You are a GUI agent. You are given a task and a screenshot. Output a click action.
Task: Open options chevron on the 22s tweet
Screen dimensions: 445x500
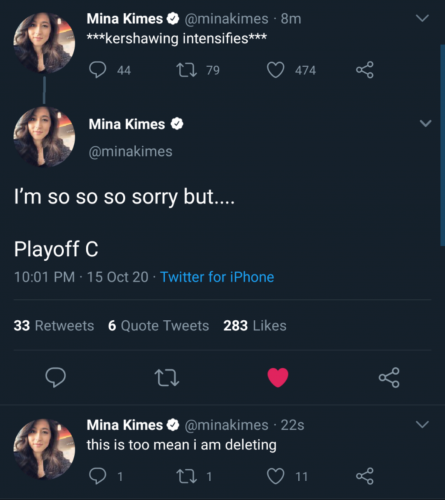click(x=422, y=424)
